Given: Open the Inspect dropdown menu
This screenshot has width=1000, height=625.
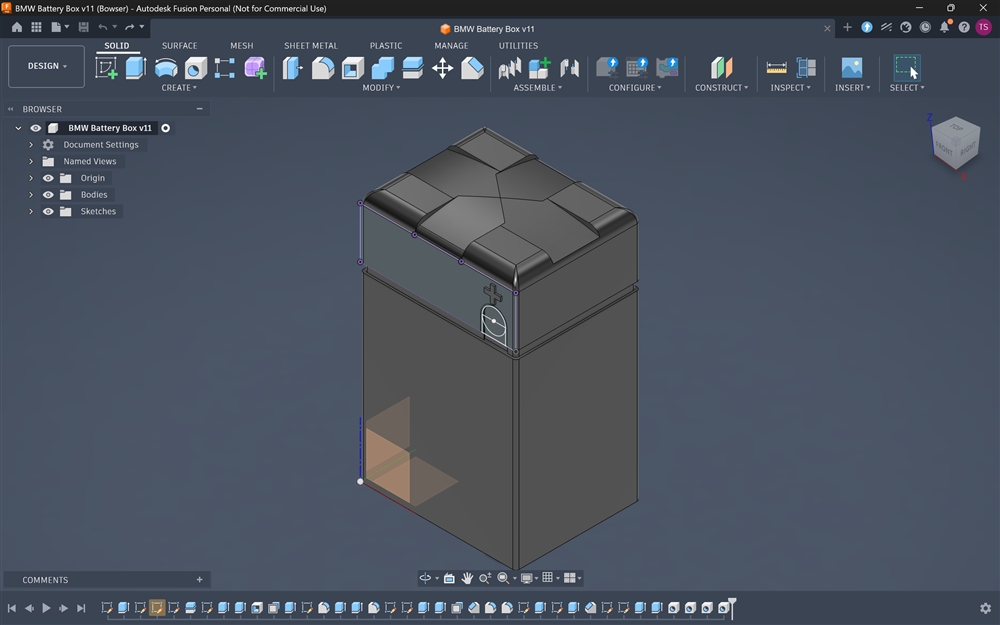Looking at the screenshot, I should pos(790,87).
